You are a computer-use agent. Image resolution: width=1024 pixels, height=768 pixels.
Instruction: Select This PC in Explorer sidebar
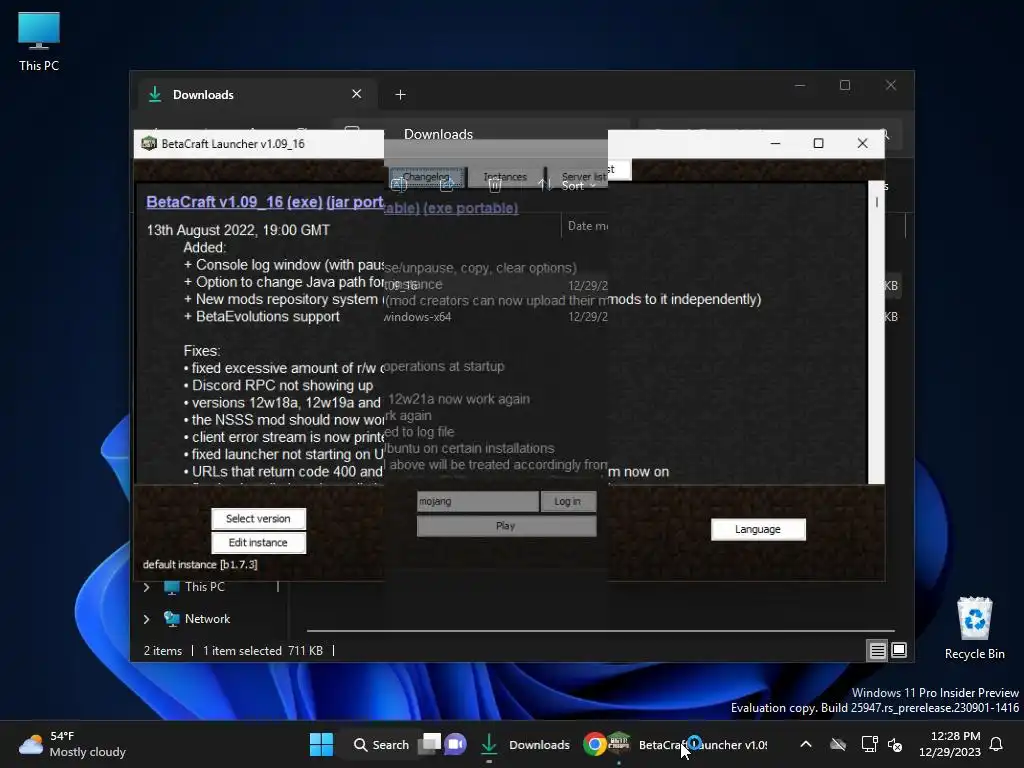click(x=204, y=587)
